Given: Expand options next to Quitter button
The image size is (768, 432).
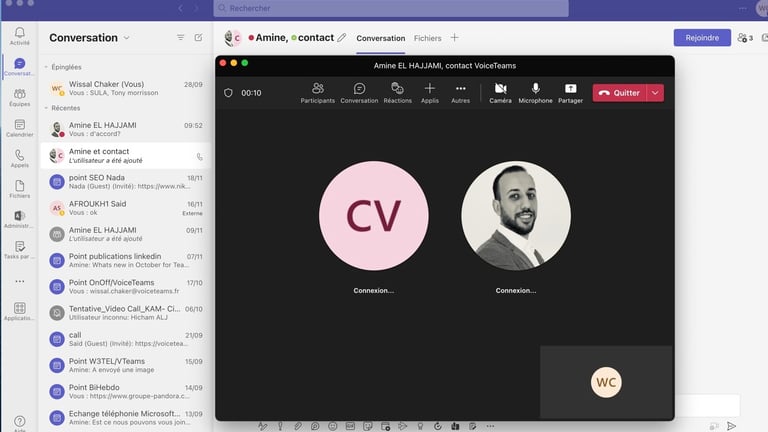Looking at the screenshot, I should click(655, 93).
